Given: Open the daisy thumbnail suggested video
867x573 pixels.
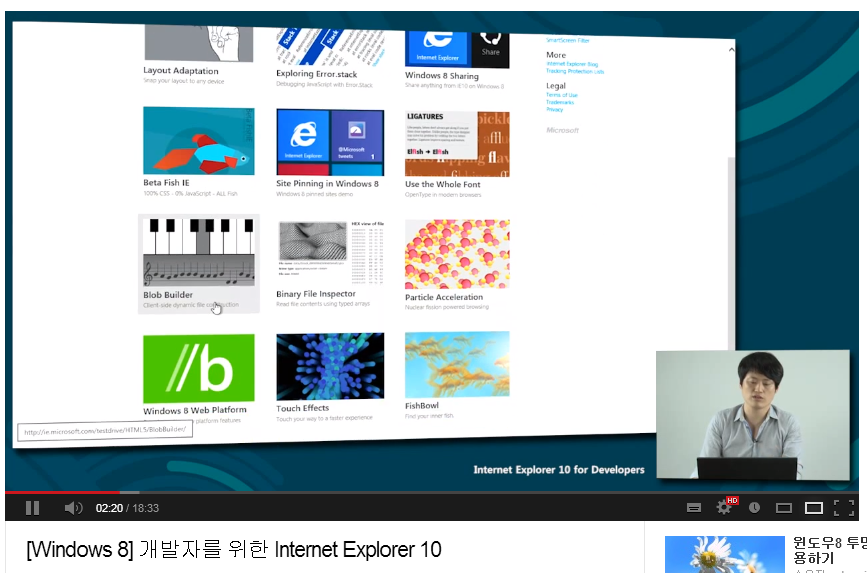Looking at the screenshot, I should (724, 554).
